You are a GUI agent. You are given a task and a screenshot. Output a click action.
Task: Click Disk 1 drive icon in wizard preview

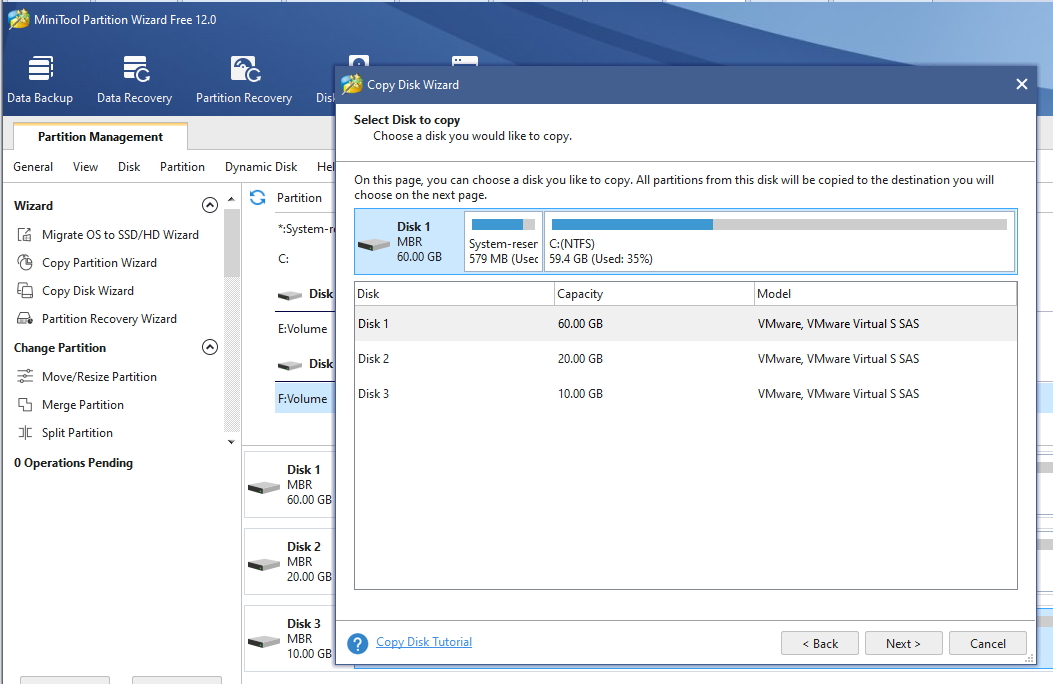pos(373,244)
